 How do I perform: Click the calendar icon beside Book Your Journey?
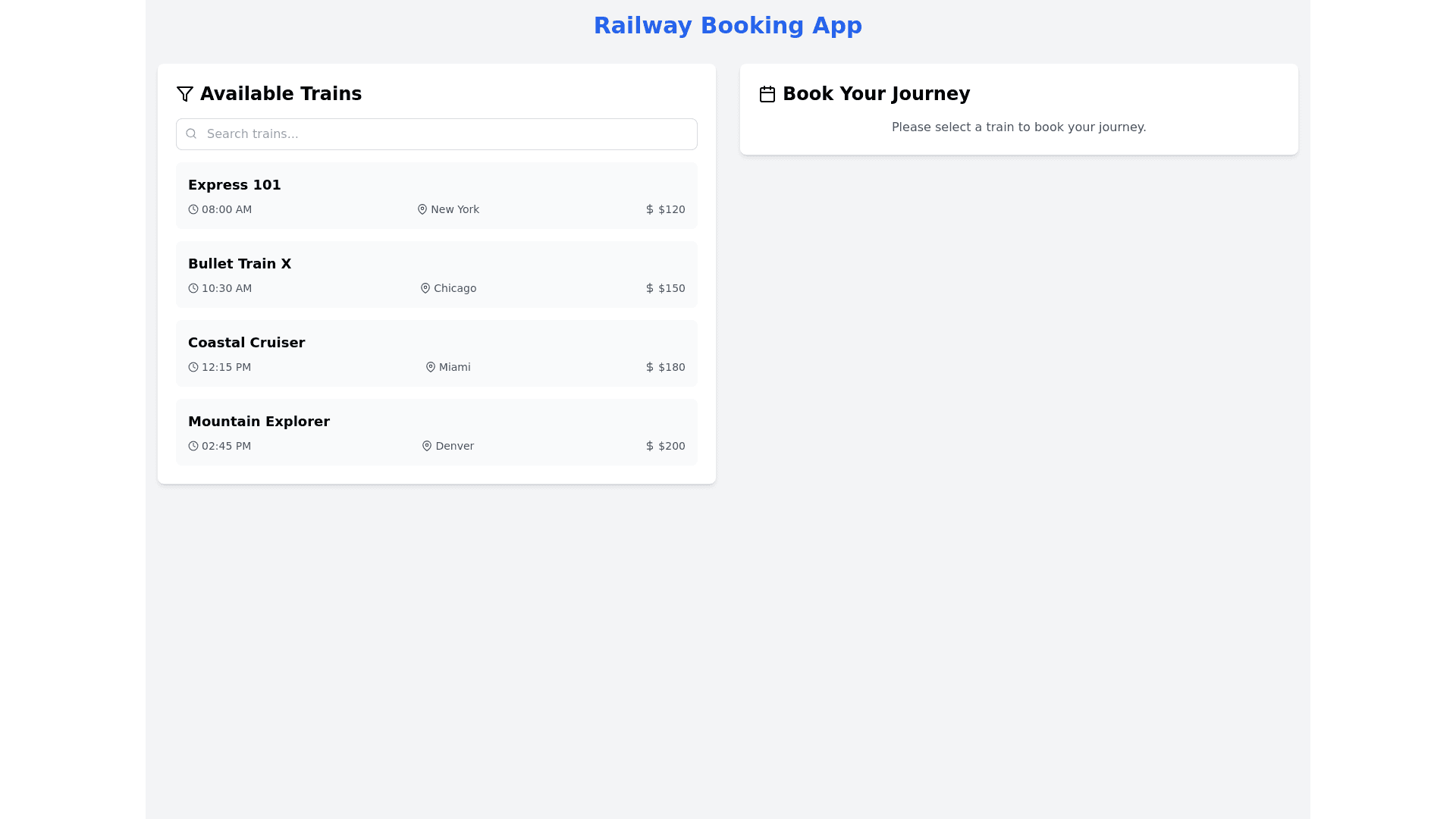[767, 94]
